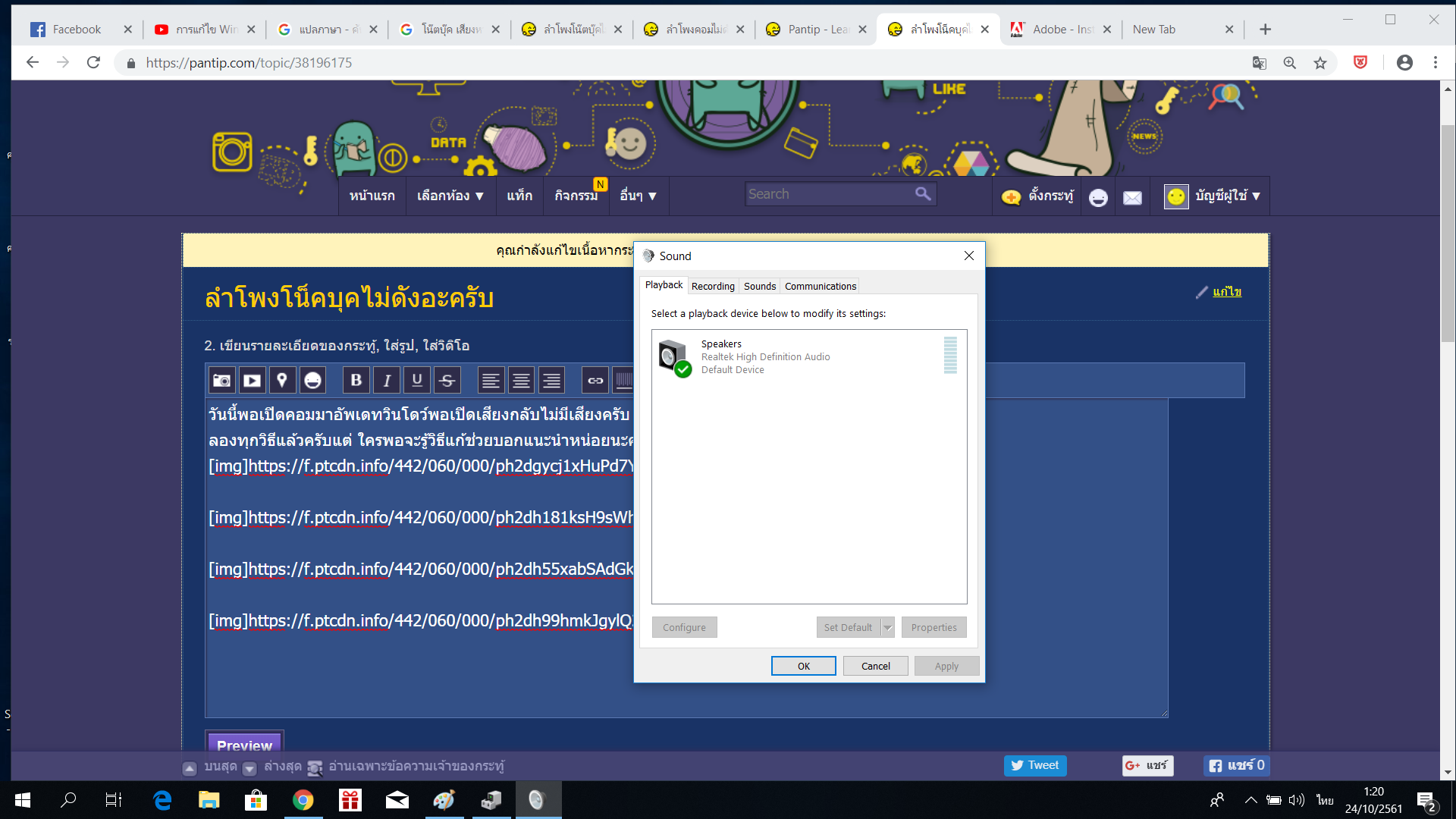Switch to the Recording tab
Image resolution: width=1456 pixels, height=819 pixels.
[x=712, y=286]
